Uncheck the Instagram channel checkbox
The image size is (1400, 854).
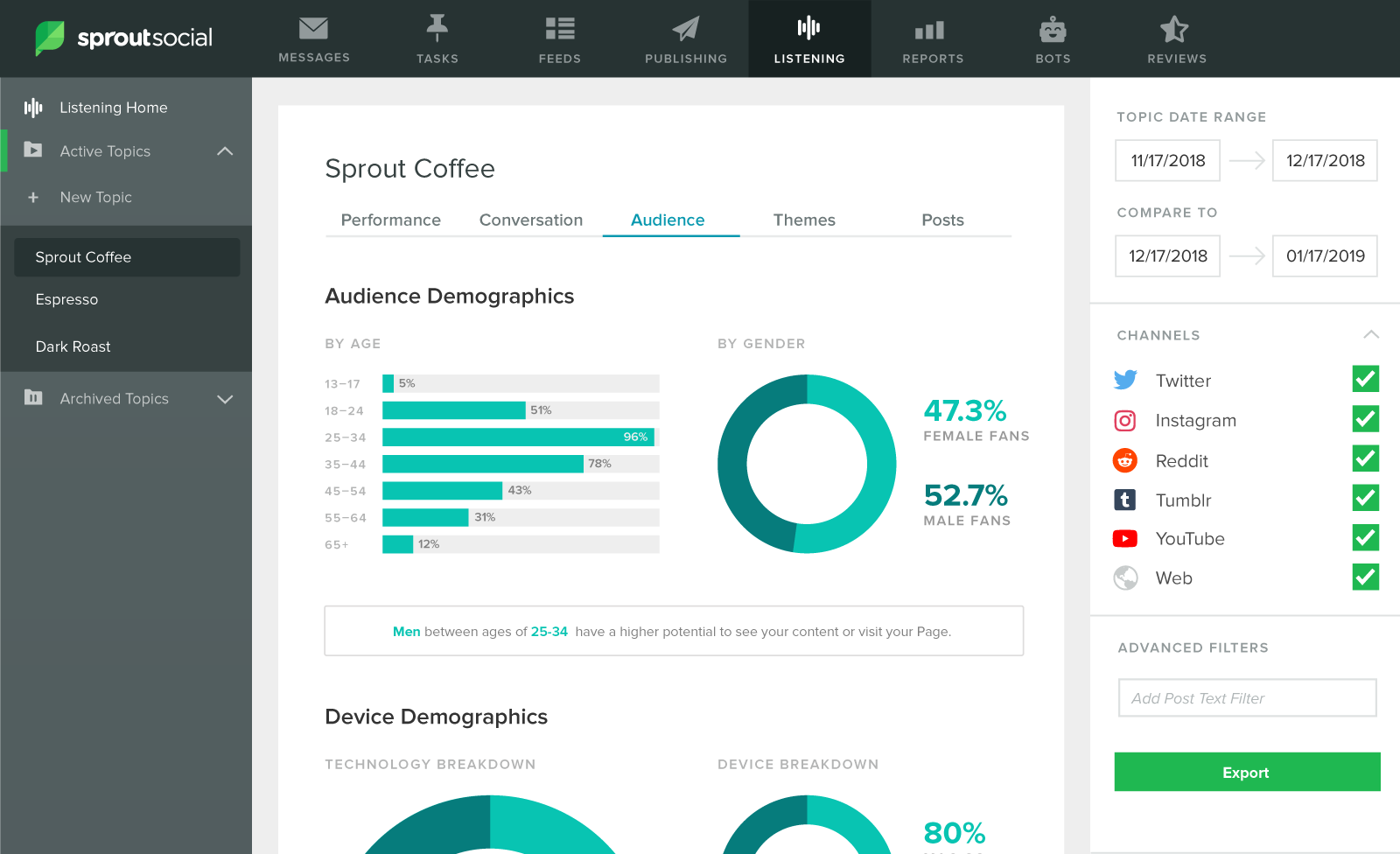[1365, 419]
